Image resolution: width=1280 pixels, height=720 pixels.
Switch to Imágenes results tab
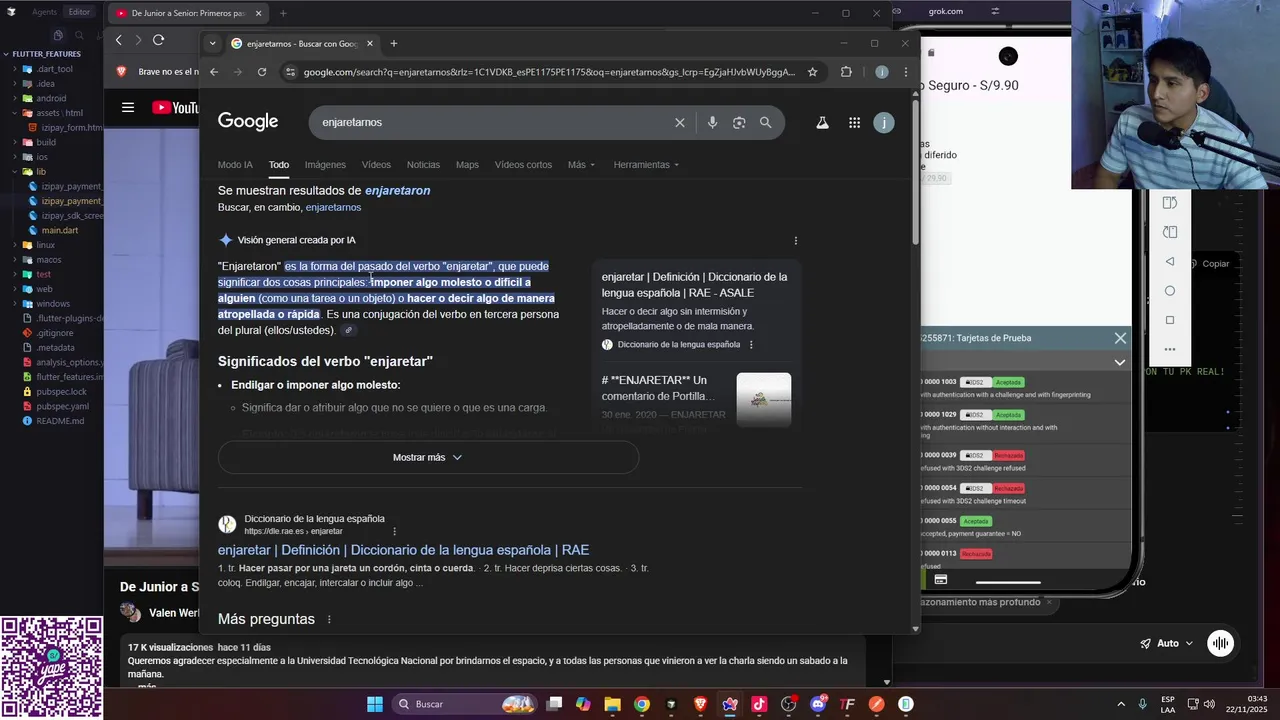pyautogui.click(x=325, y=165)
